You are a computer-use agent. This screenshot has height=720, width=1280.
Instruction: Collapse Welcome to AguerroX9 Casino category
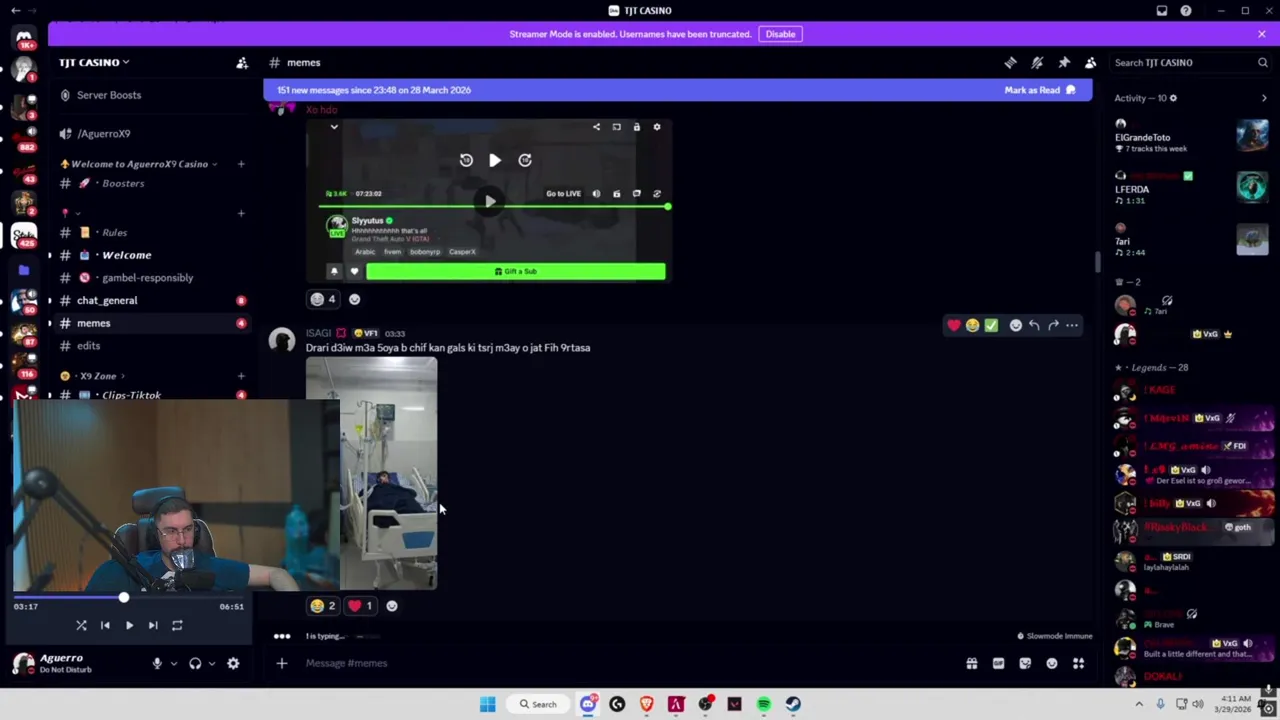click(x=139, y=164)
